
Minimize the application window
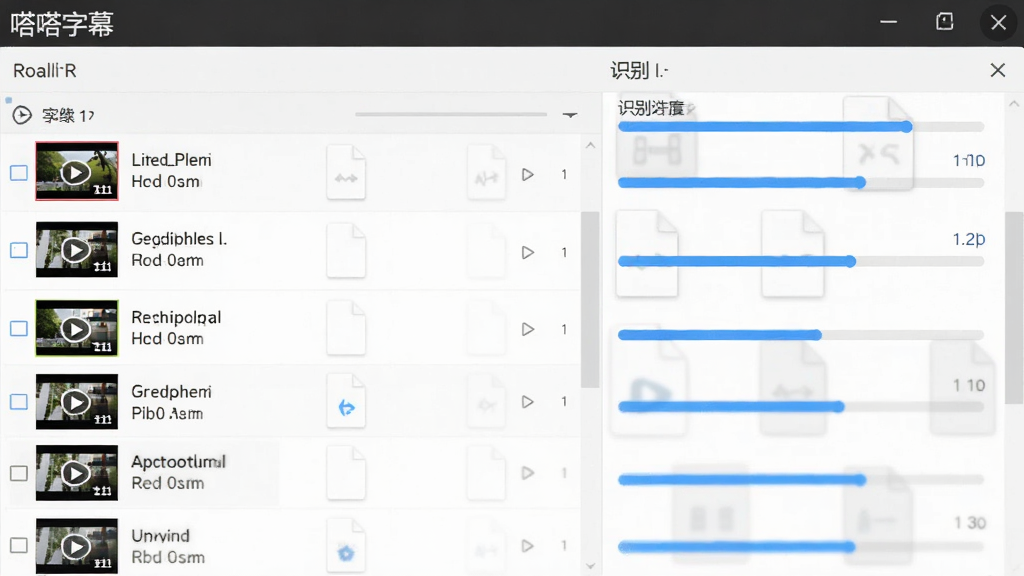point(888,22)
